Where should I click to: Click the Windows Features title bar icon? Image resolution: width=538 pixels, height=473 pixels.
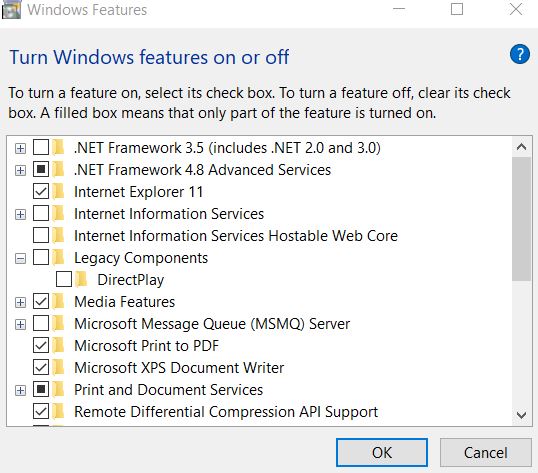pyautogui.click(x=11, y=9)
